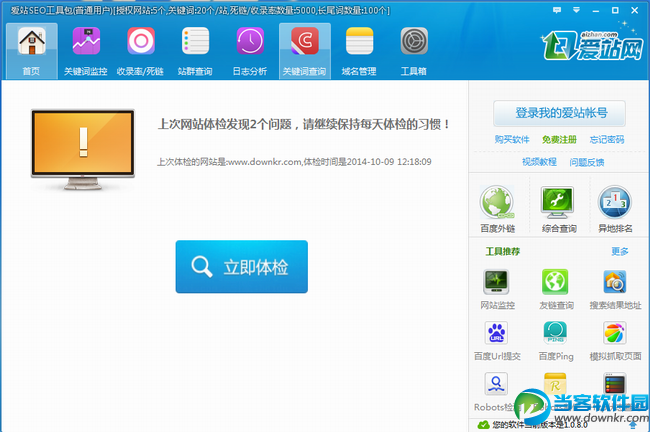Click the title bar message bubble icon

click(x=557, y=10)
